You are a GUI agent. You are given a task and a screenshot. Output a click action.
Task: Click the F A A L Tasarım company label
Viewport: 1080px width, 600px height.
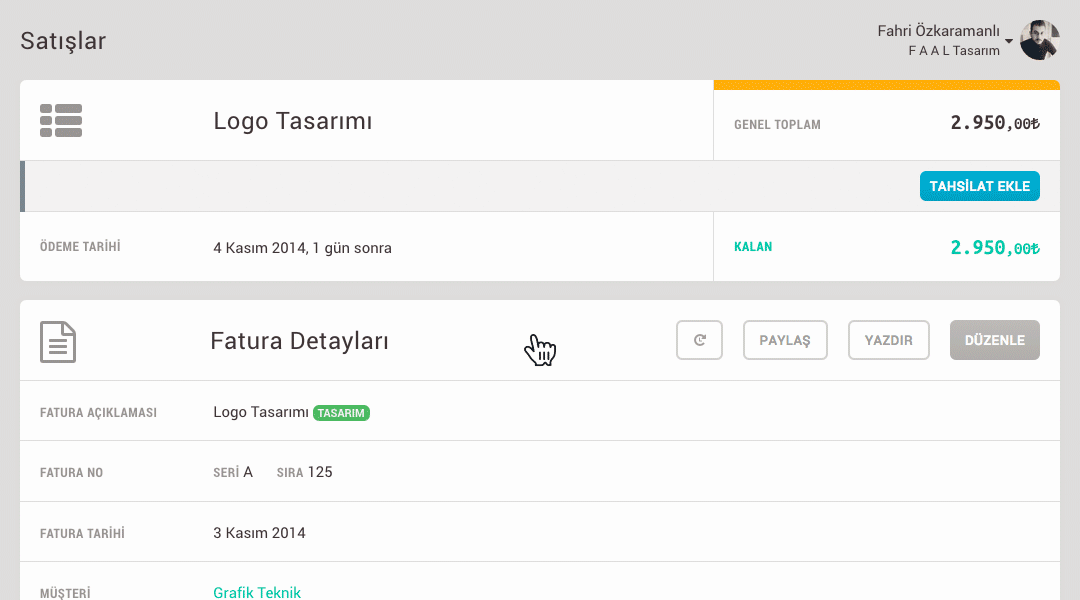point(953,51)
